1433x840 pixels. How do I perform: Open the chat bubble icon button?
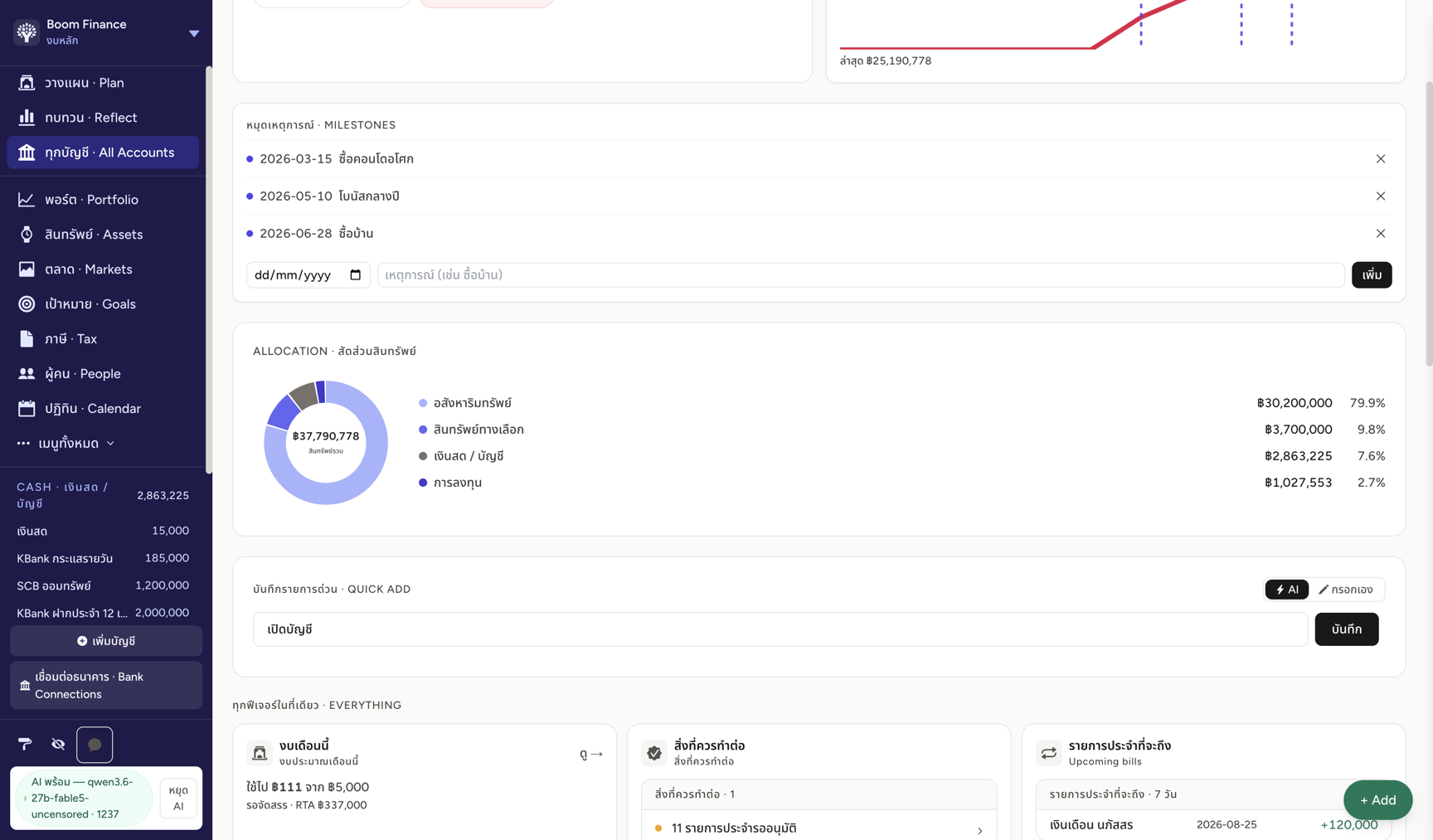[x=95, y=745]
